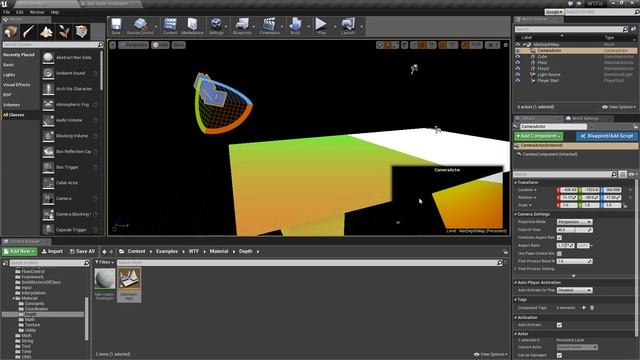Toggle visibility eye for Floor
Viewport: 640px width, 360px height.
[x=518, y=63]
